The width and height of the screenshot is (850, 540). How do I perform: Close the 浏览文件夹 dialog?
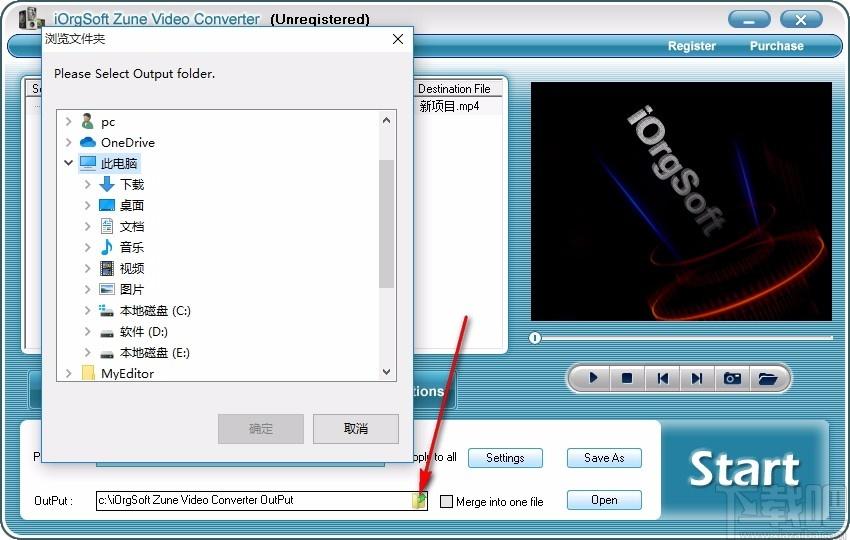tap(397, 39)
